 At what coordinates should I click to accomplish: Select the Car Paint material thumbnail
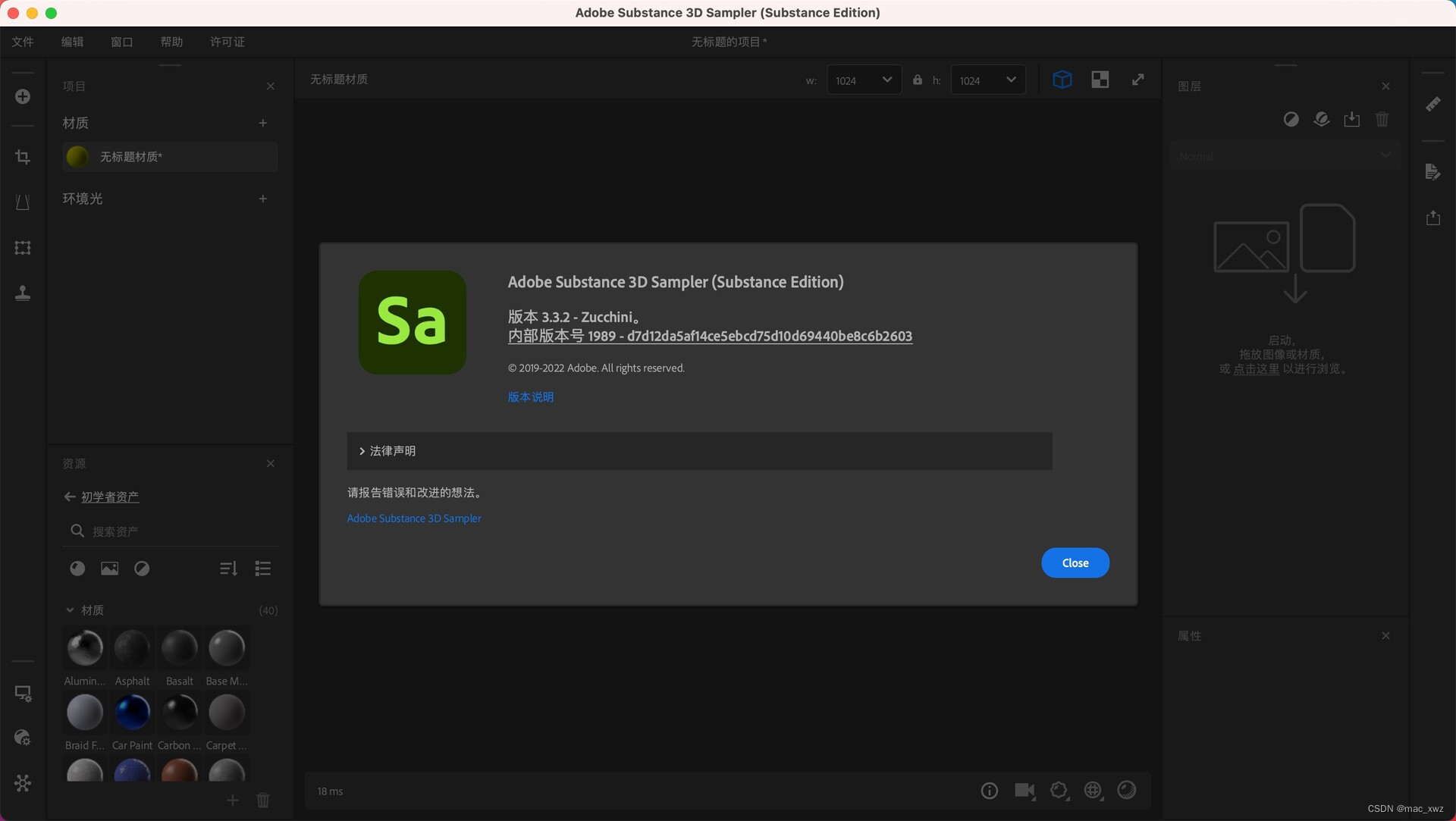(x=132, y=713)
